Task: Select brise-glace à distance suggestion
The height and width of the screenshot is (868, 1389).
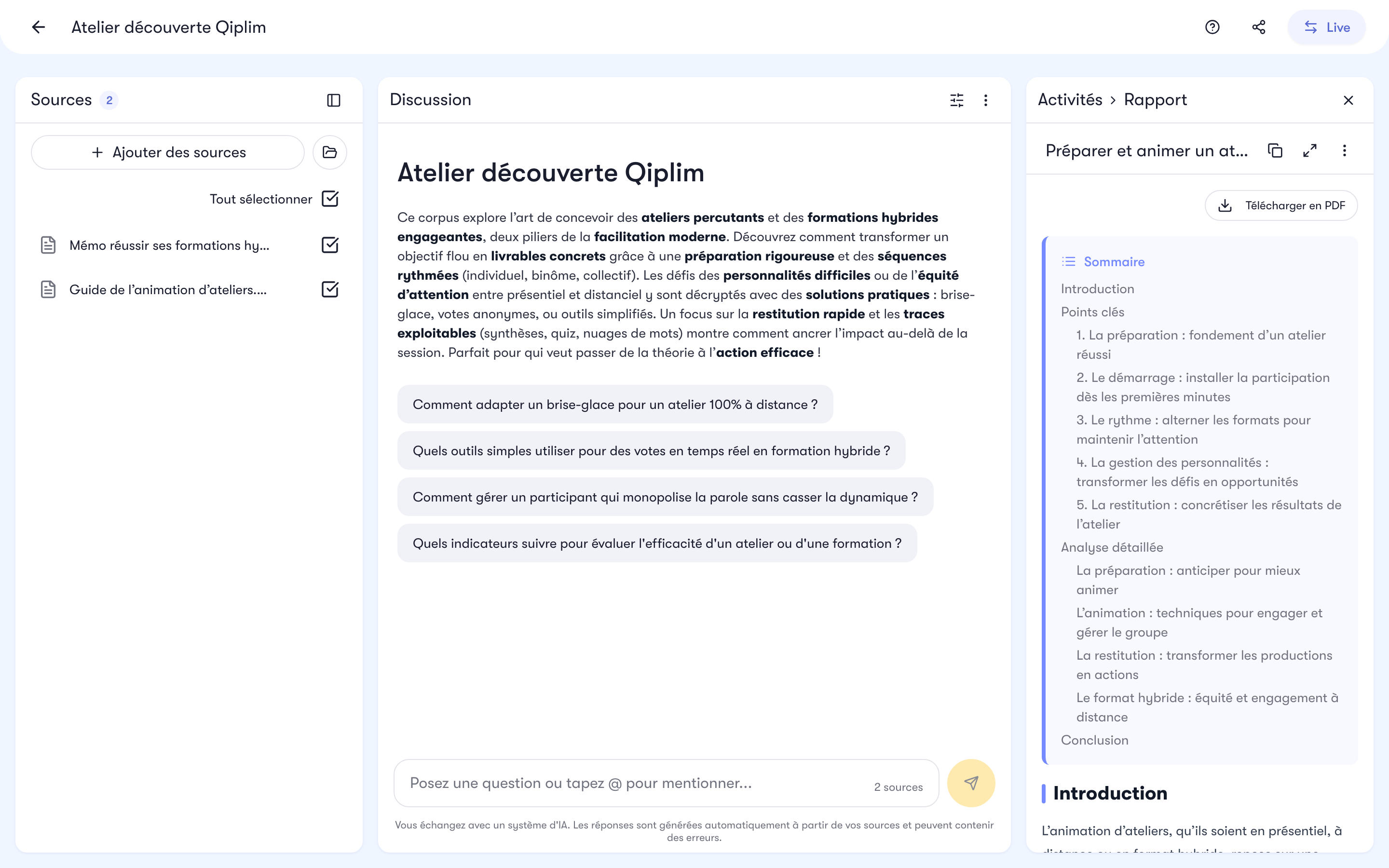Action: (x=615, y=404)
